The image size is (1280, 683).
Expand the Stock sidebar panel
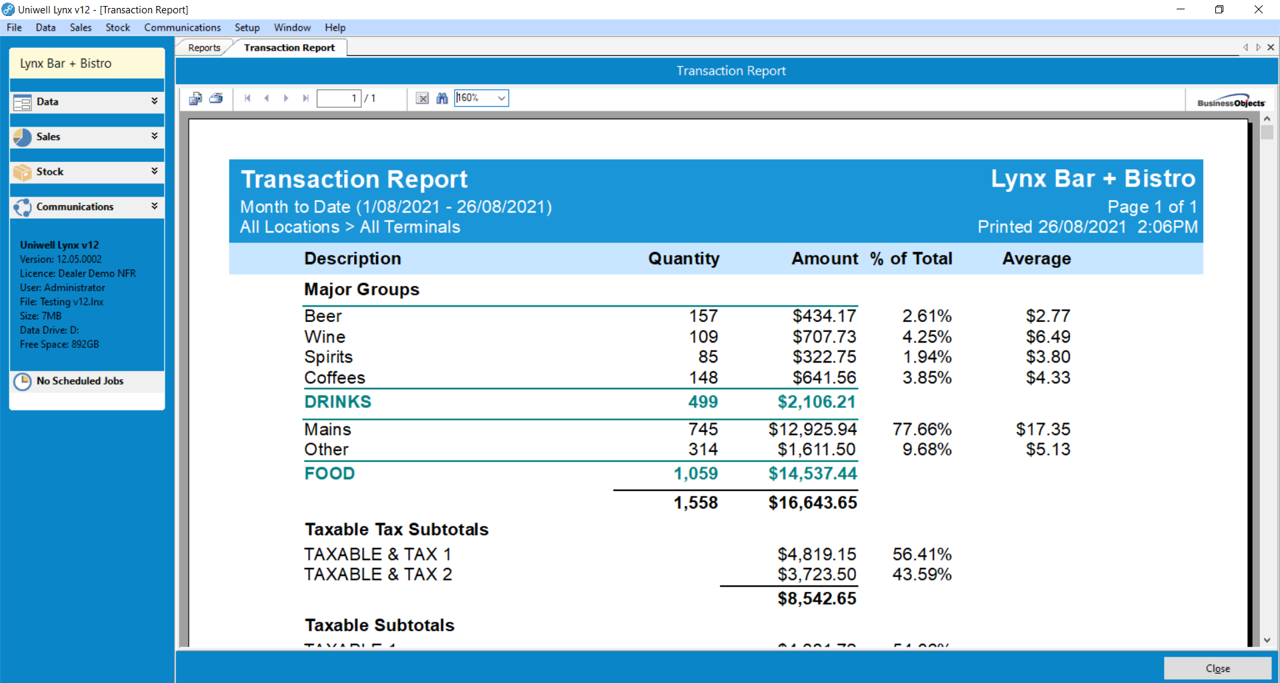[x=154, y=171]
